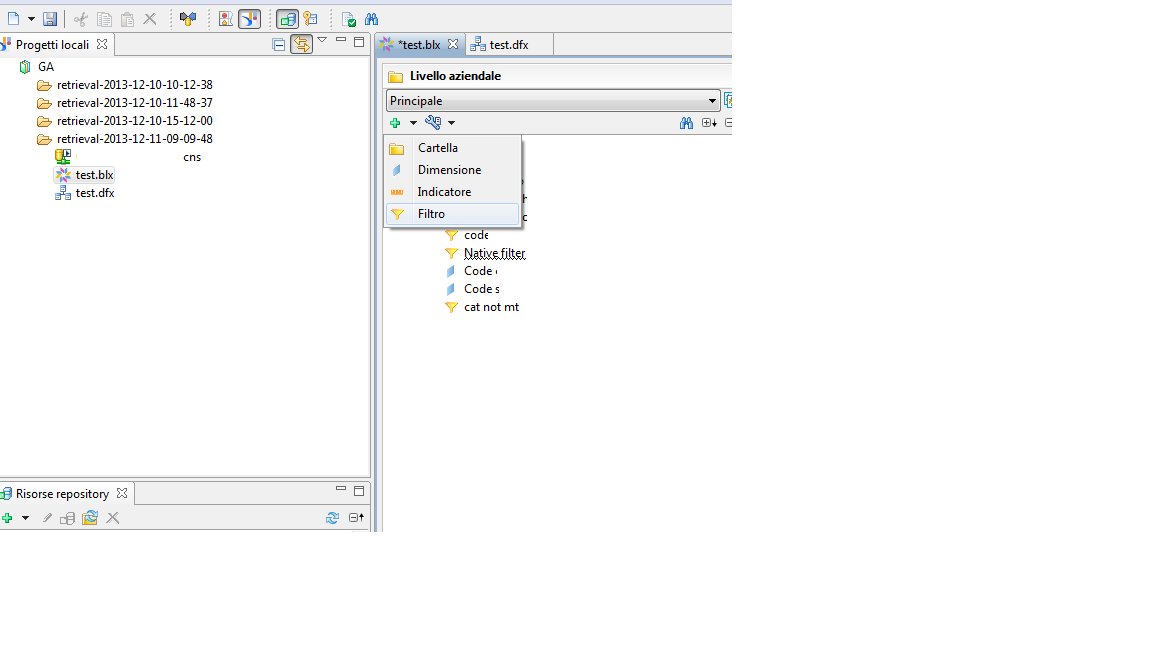Toggle the link-with-editor icon in Progetti locali
Image resolution: width=1152 pixels, height=648 pixels.
click(x=301, y=44)
